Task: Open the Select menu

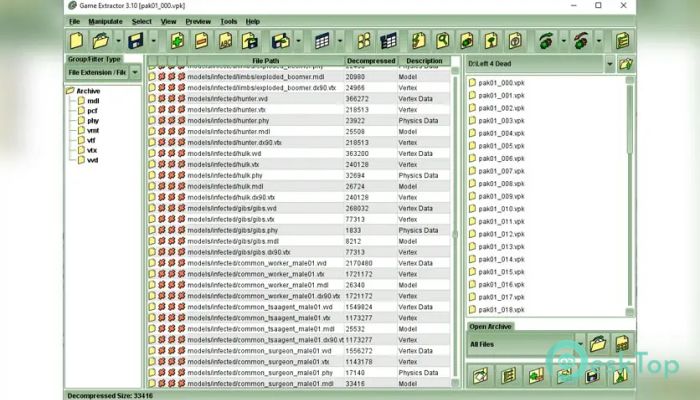Action: pyautogui.click(x=142, y=21)
